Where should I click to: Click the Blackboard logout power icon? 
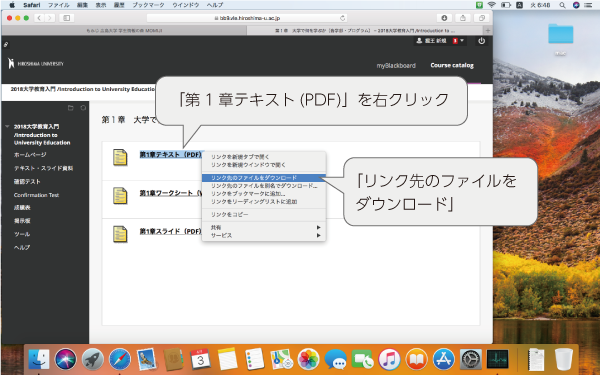pyautogui.click(x=481, y=41)
